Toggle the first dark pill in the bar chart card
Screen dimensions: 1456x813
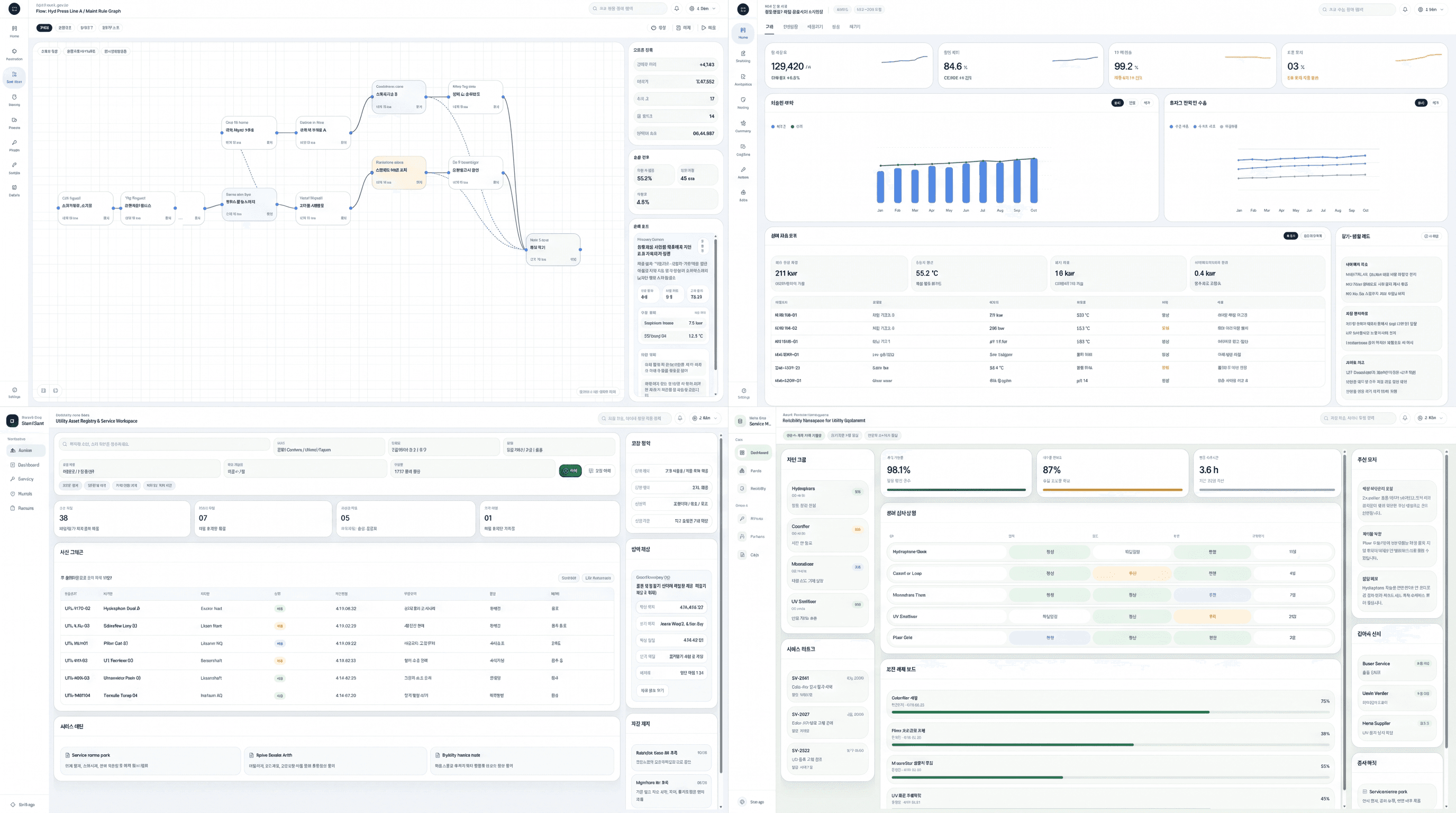click(1117, 103)
